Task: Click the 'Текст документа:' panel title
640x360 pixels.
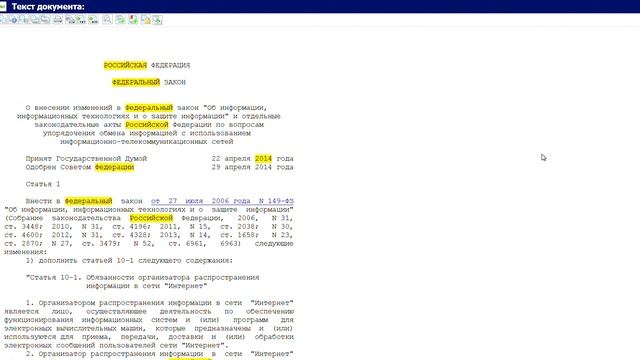Action: tap(48, 7)
